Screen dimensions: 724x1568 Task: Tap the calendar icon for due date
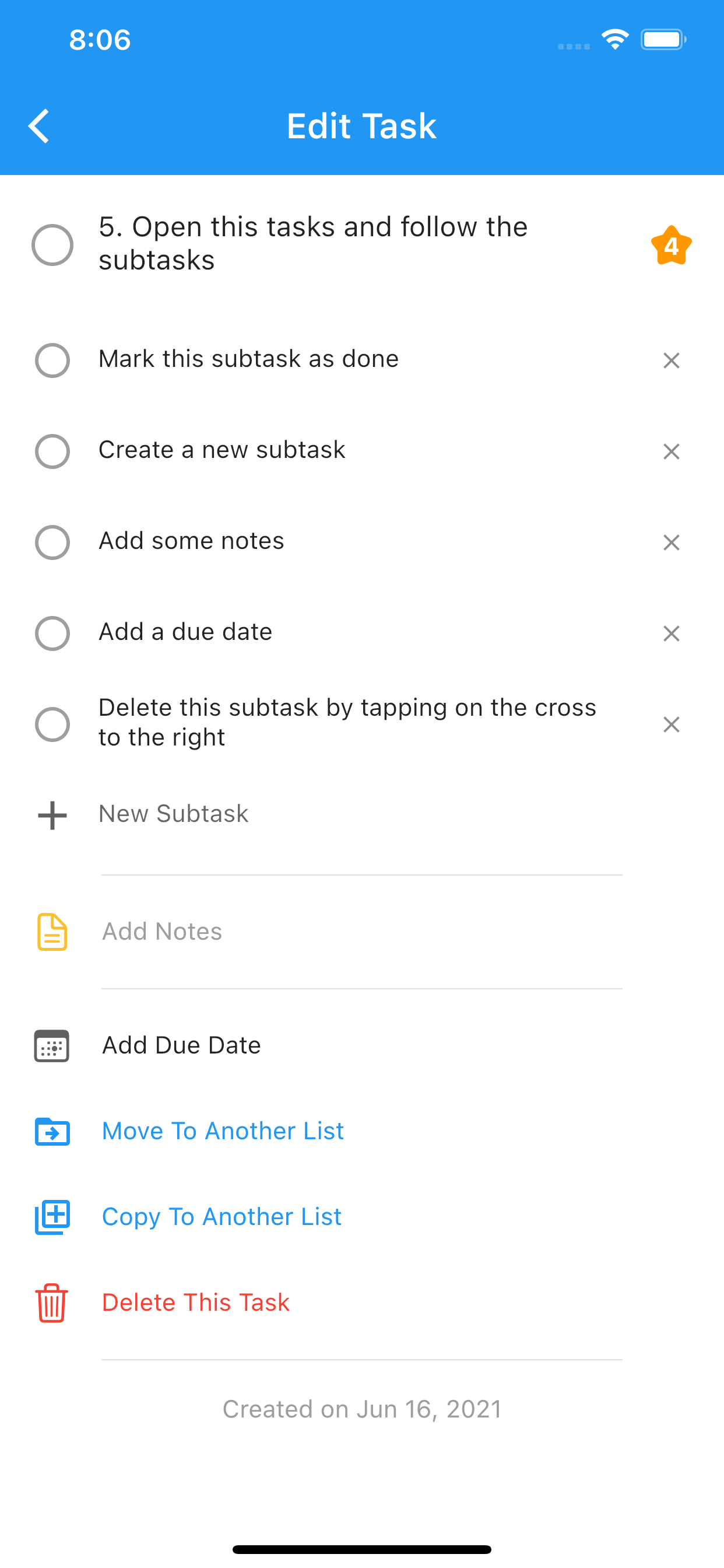tap(52, 1046)
